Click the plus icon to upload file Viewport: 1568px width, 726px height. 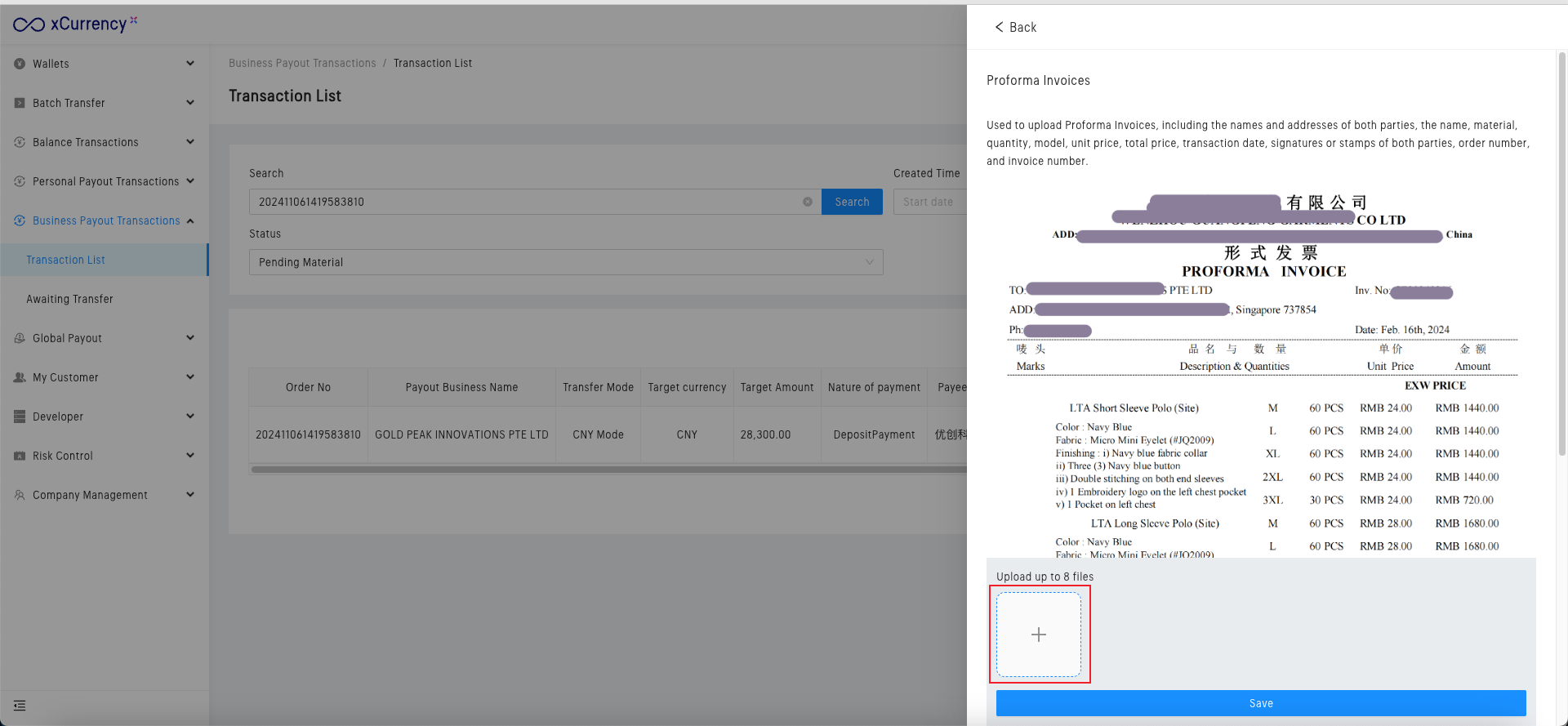[x=1038, y=635]
